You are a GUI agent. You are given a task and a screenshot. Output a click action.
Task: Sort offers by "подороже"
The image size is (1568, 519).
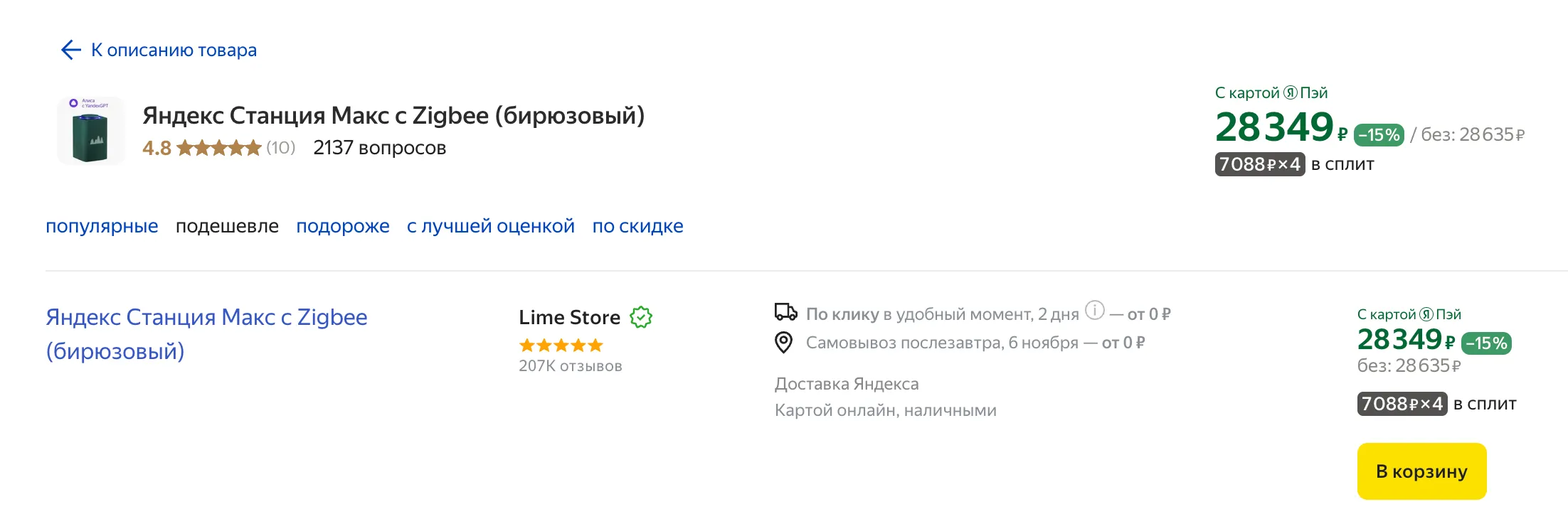pos(343,226)
